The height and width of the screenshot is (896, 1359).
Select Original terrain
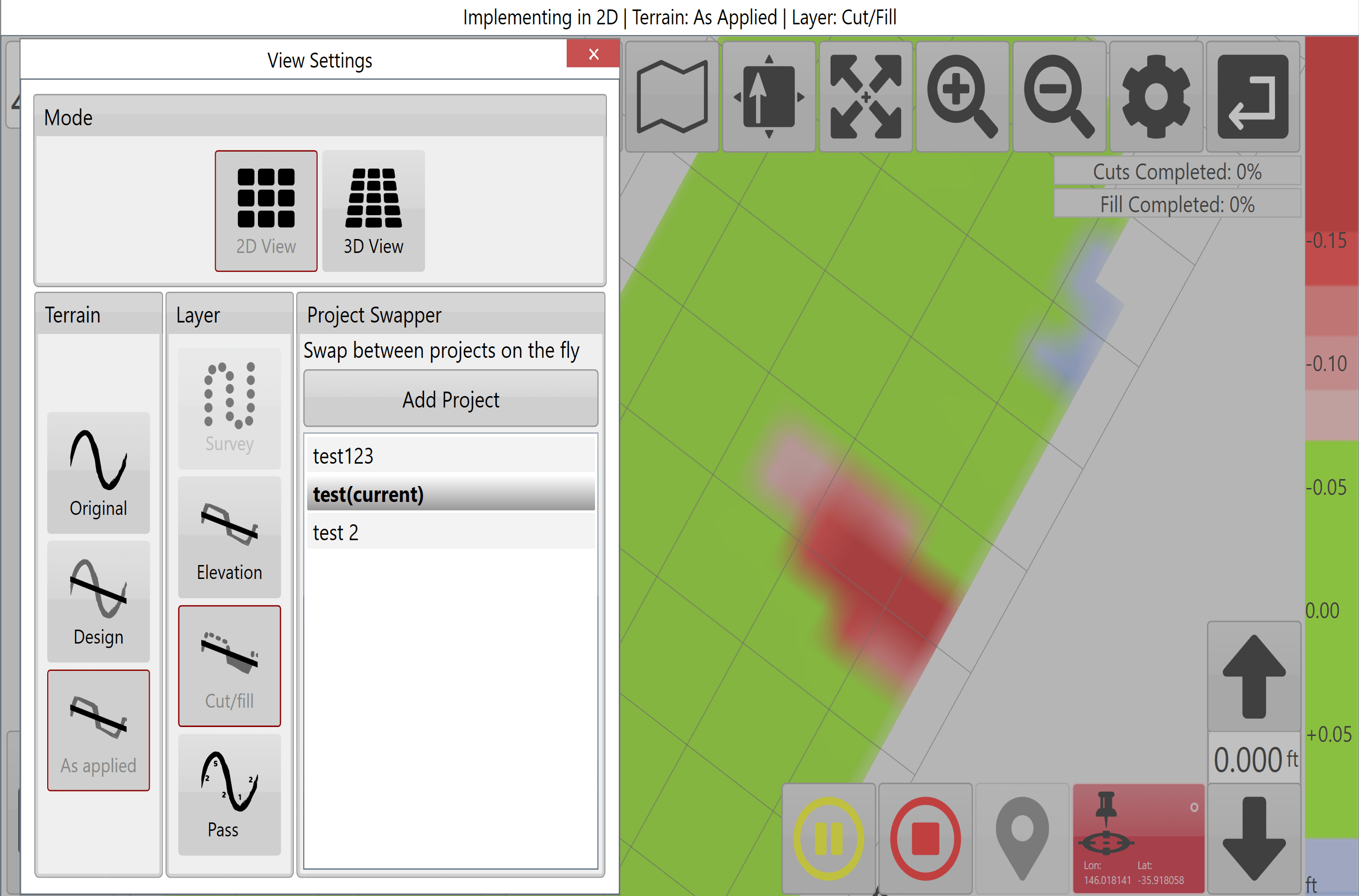tap(98, 473)
